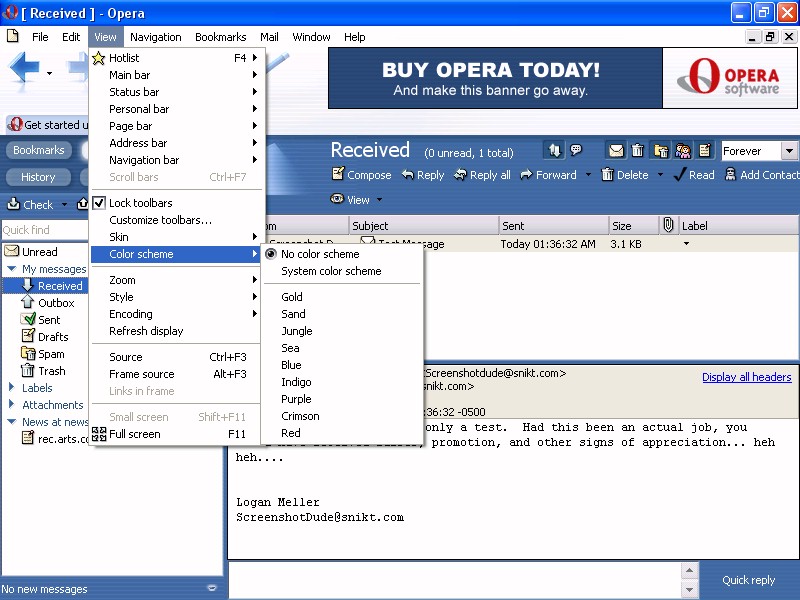This screenshot has height=600, width=800.
Task: Click the Compose mail icon
Action: (x=338, y=175)
